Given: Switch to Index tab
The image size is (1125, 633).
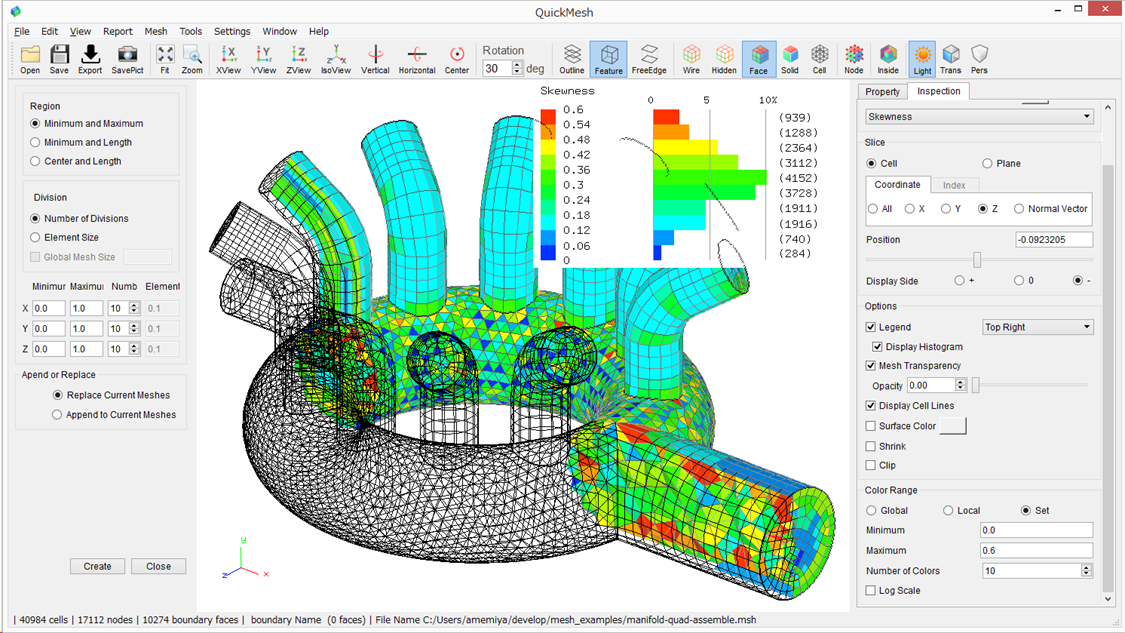Looking at the screenshot, I should pyautogui.click(x=954, y=185).
